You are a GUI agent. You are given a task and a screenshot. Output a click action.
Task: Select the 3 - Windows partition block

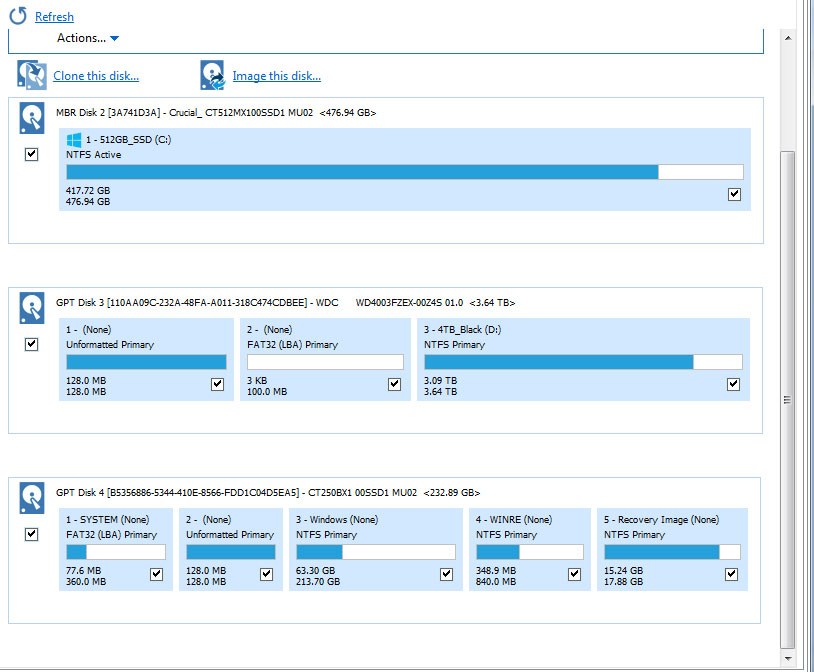point(374,549)
